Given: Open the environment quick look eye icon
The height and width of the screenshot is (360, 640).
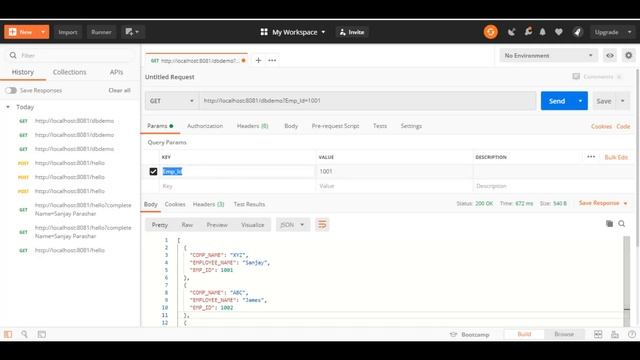Looking at the screenshot, I should coord(610,56).
